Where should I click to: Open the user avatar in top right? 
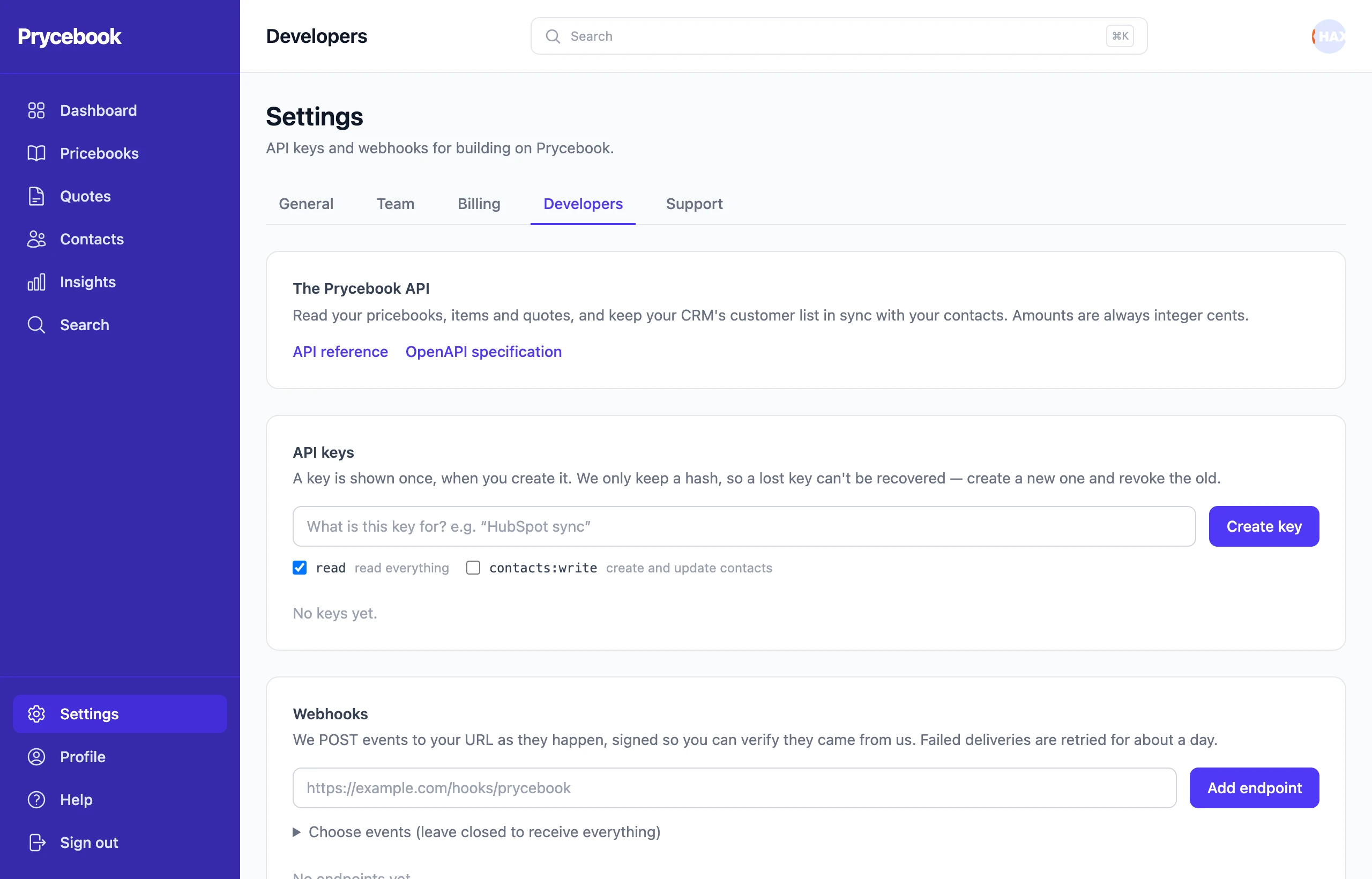tap(1329, 36)
